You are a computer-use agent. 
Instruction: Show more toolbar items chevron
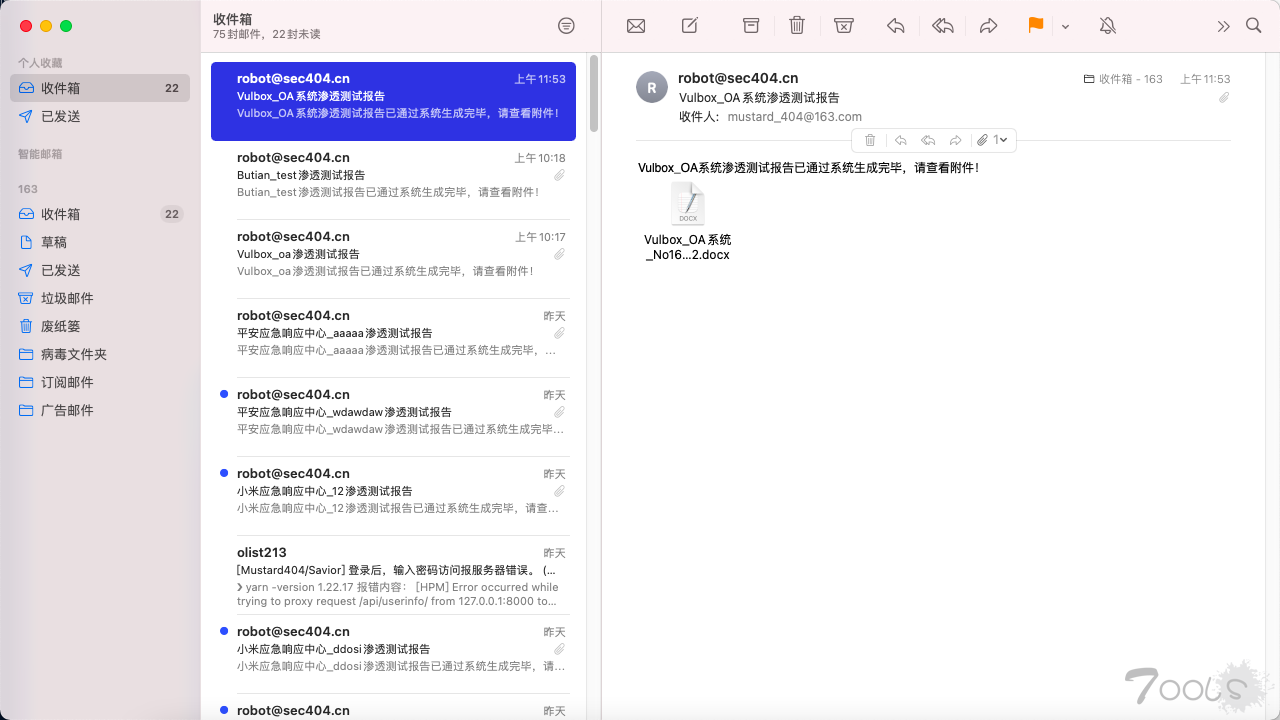tap(1223, 27)
